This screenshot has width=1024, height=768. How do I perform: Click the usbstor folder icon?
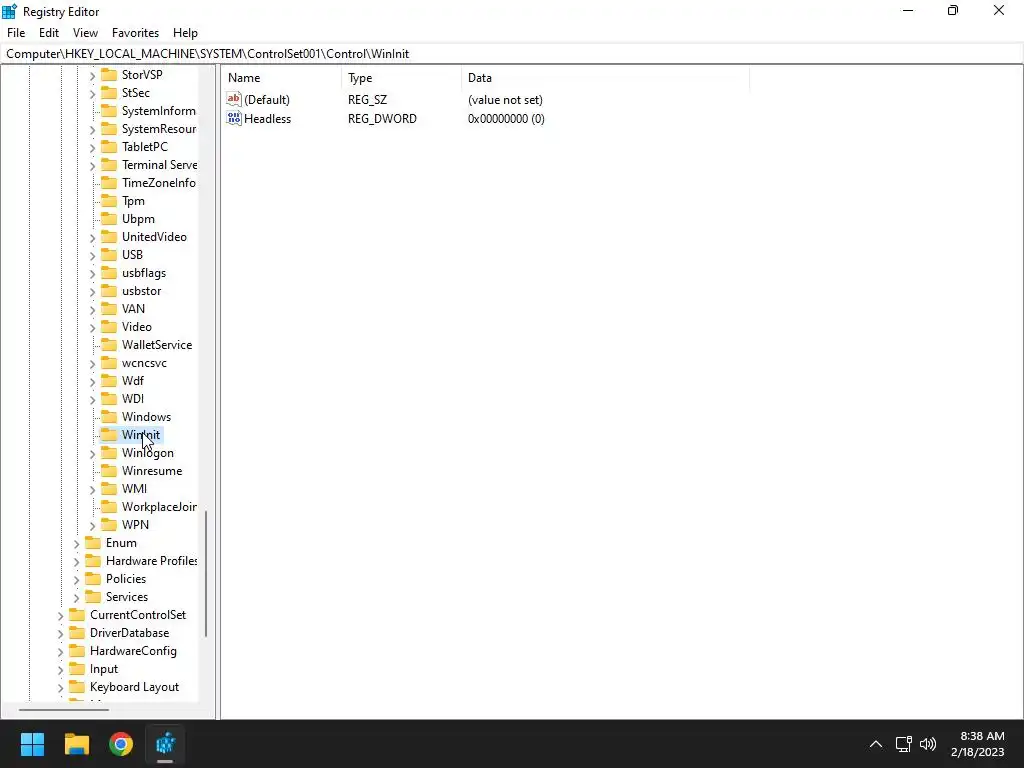109,291
